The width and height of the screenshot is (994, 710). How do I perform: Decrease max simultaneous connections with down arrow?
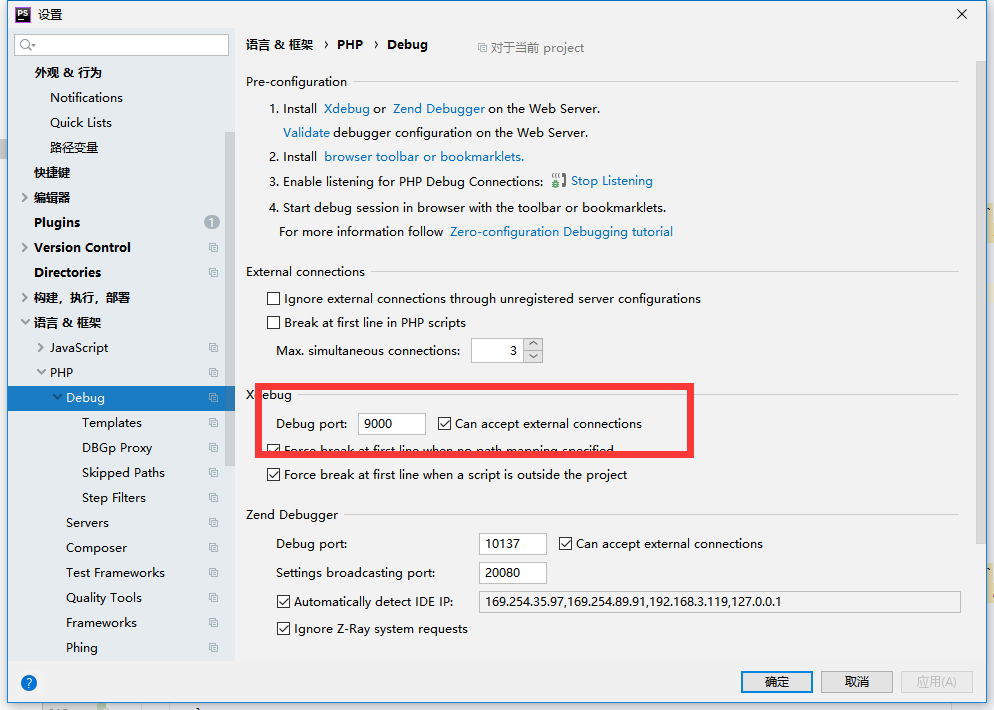click(x=533, y=356)
